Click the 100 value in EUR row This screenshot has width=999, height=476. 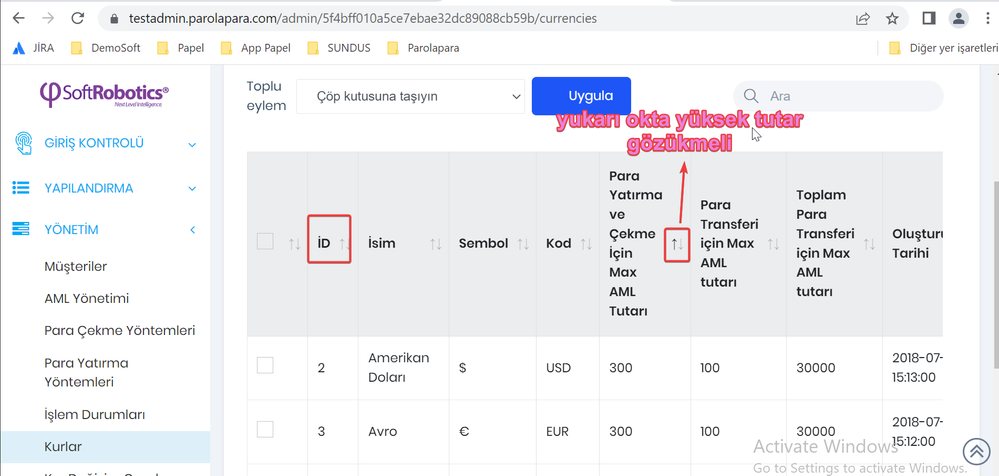click(710, 432)
